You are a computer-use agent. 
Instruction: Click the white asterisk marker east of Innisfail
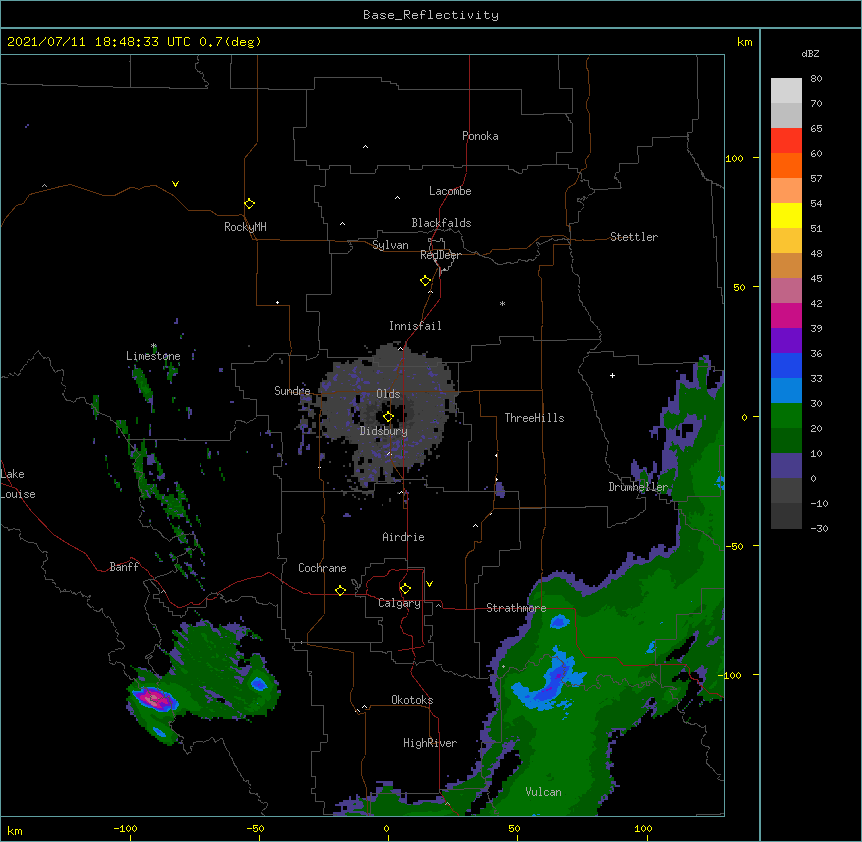[502, 303]
